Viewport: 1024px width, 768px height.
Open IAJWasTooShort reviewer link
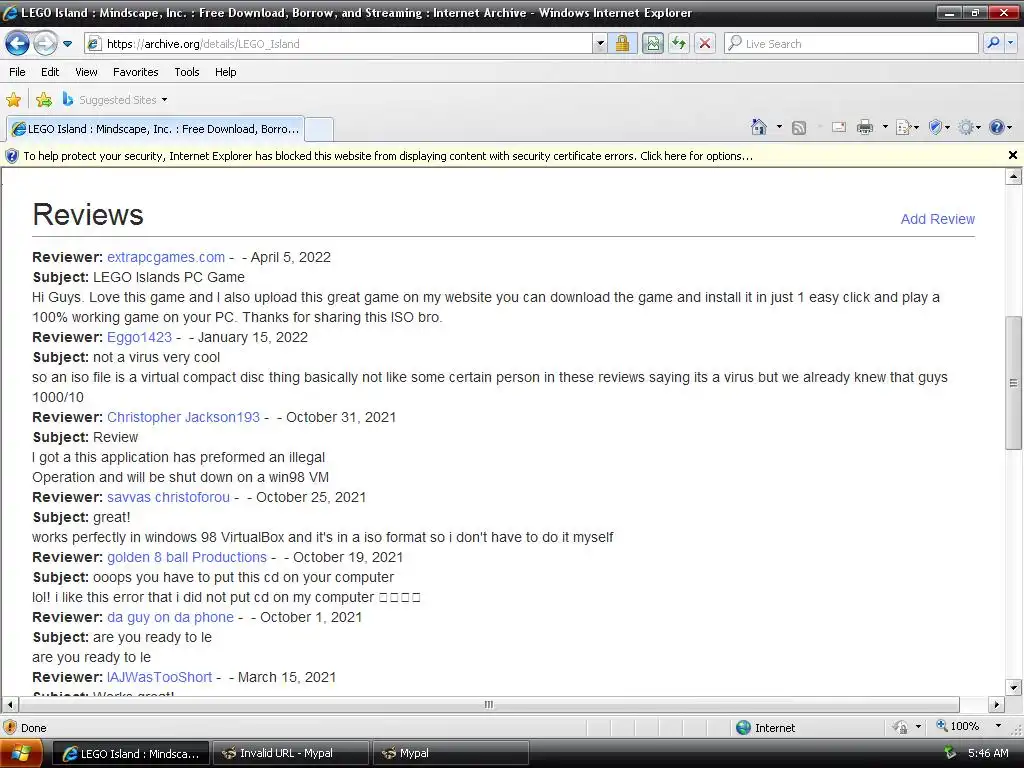point(159,678)
